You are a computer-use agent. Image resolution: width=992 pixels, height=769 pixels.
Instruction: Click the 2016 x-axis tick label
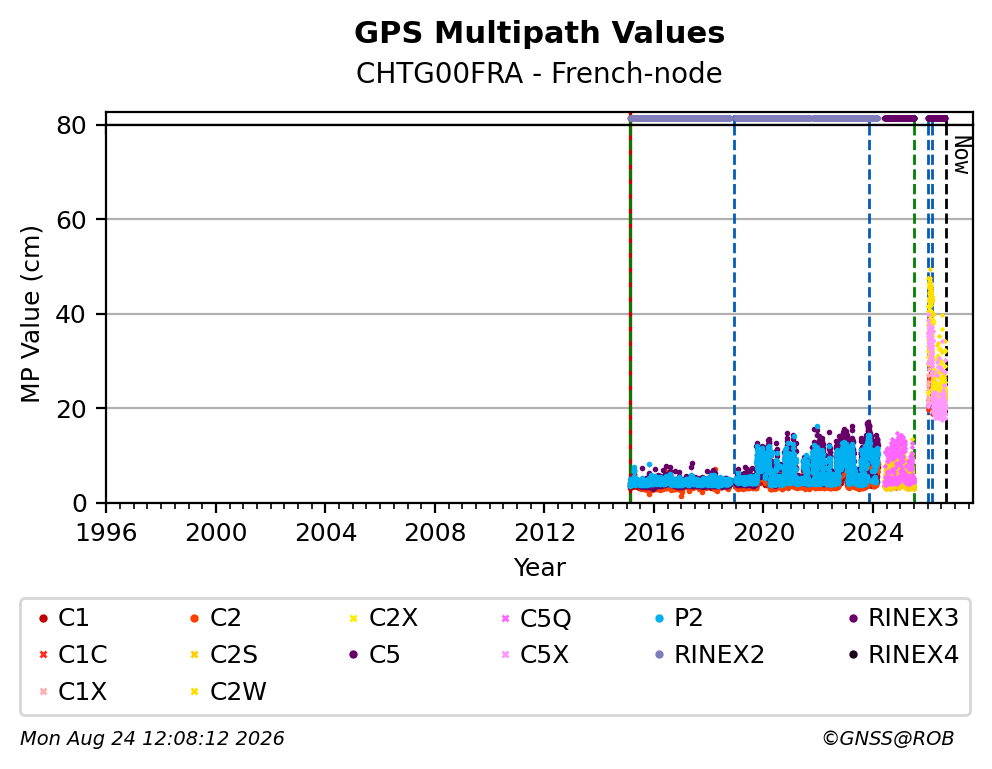tap(654, 533)
